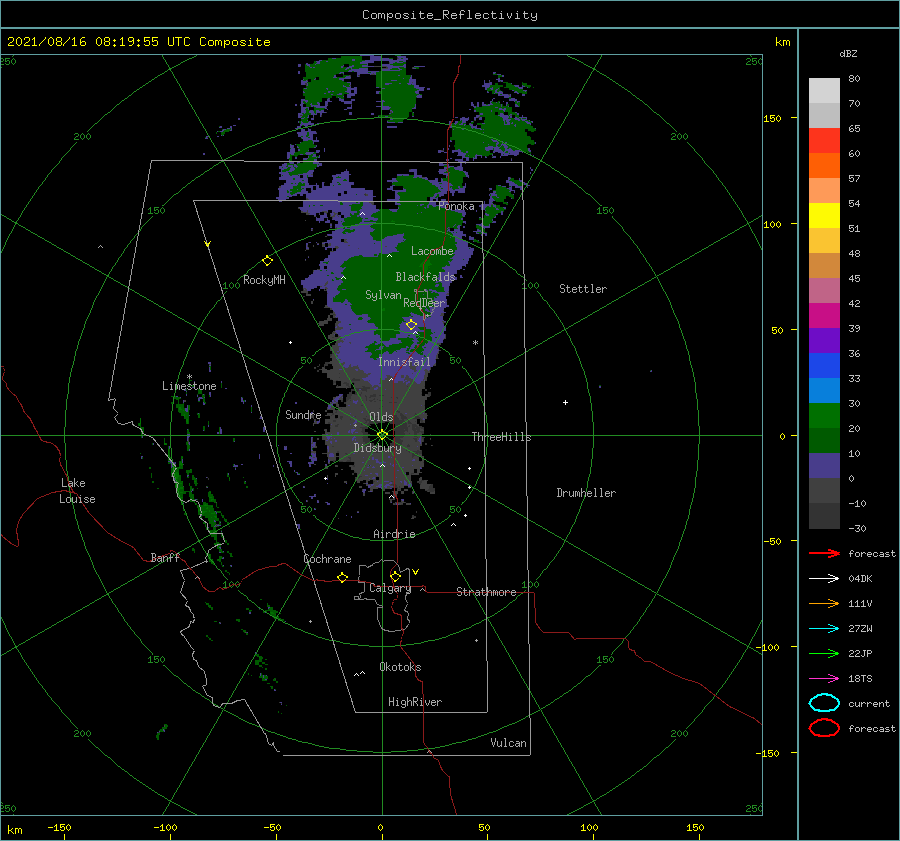Click the white 04DK arrow icon

824,579
